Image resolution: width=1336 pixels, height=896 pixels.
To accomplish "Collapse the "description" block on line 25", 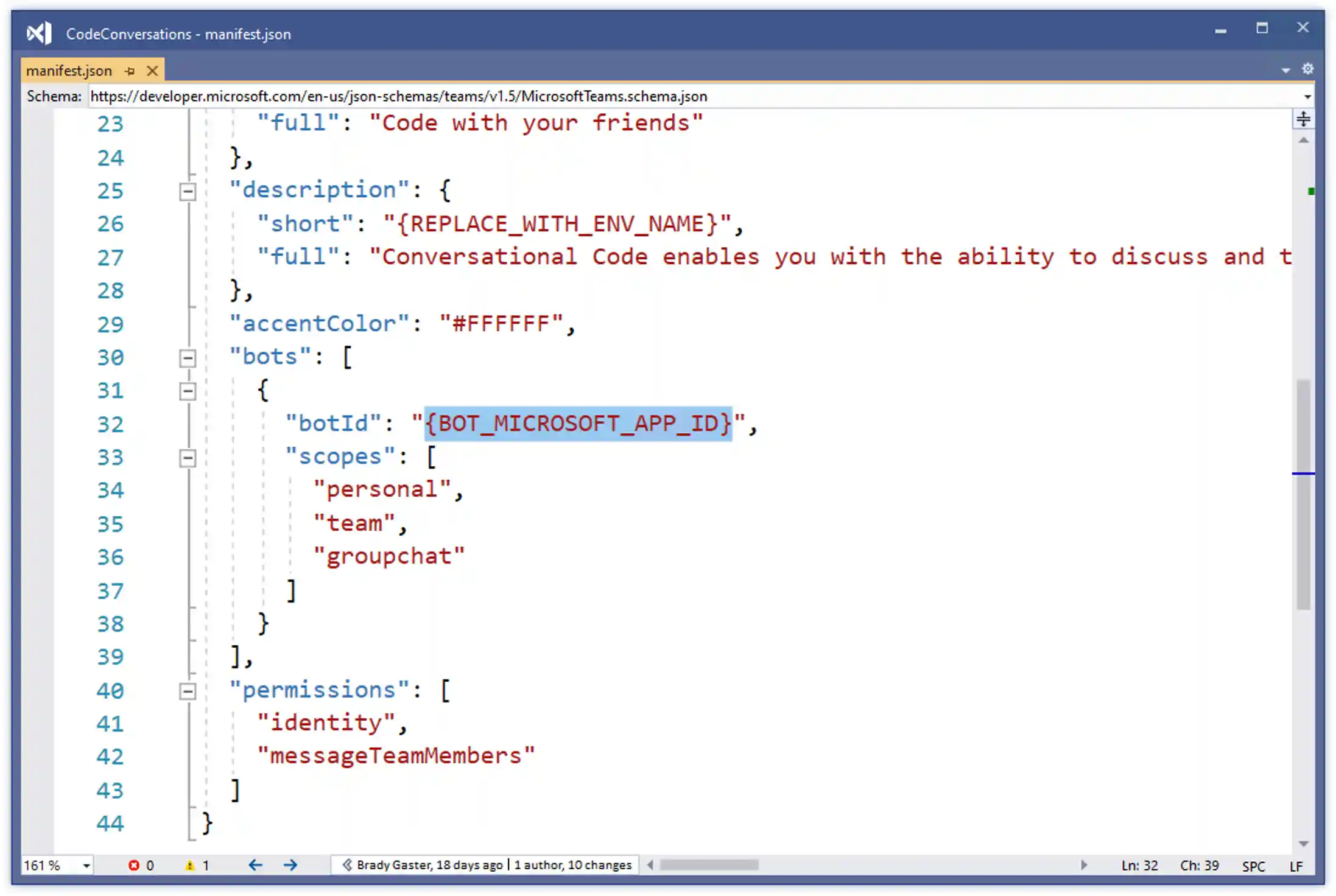I will point(188,192).
